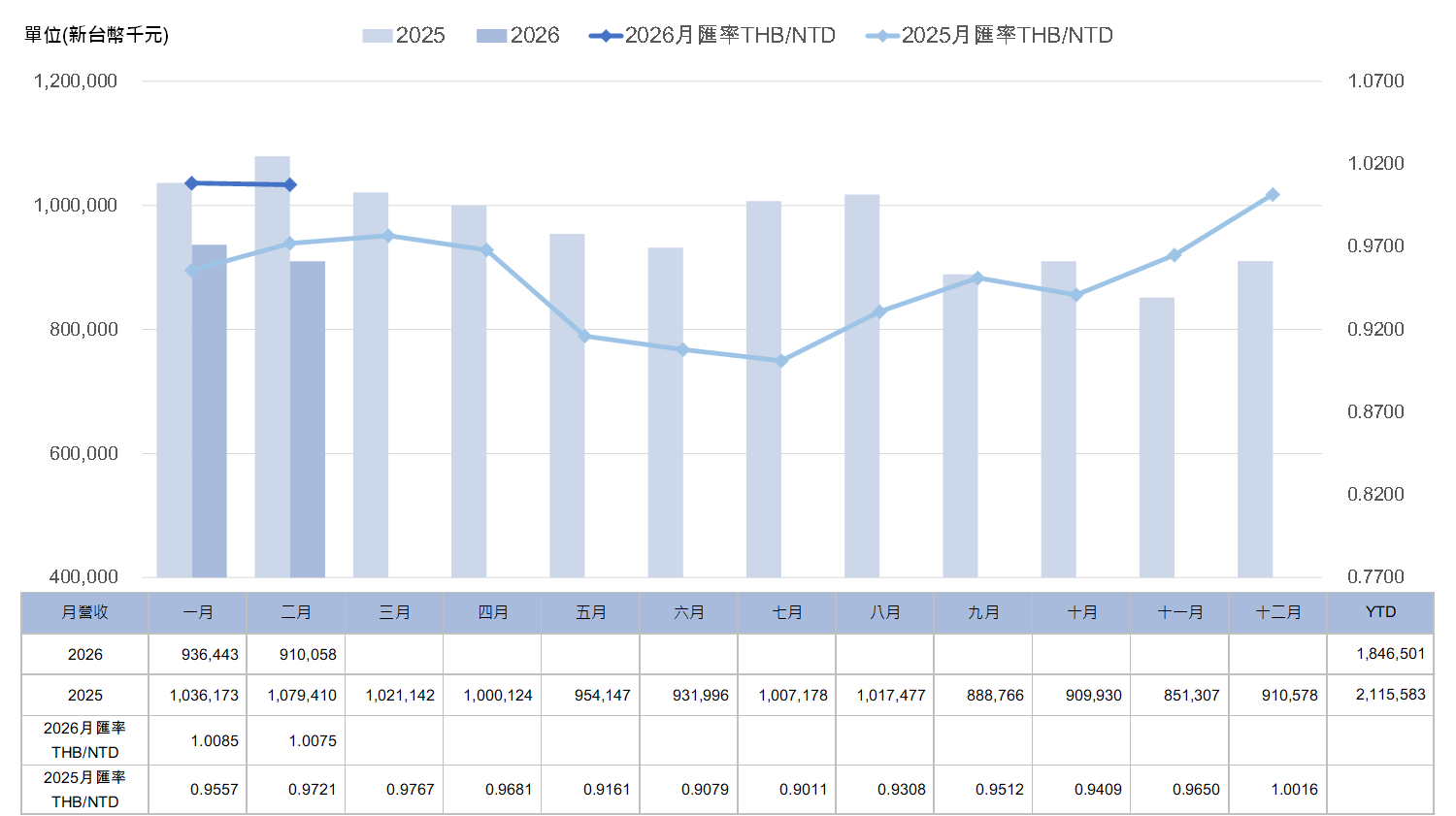Click the 2025 legend color swatch
This screenshot has height=816, width=1456.
click(x=377, y=36)
